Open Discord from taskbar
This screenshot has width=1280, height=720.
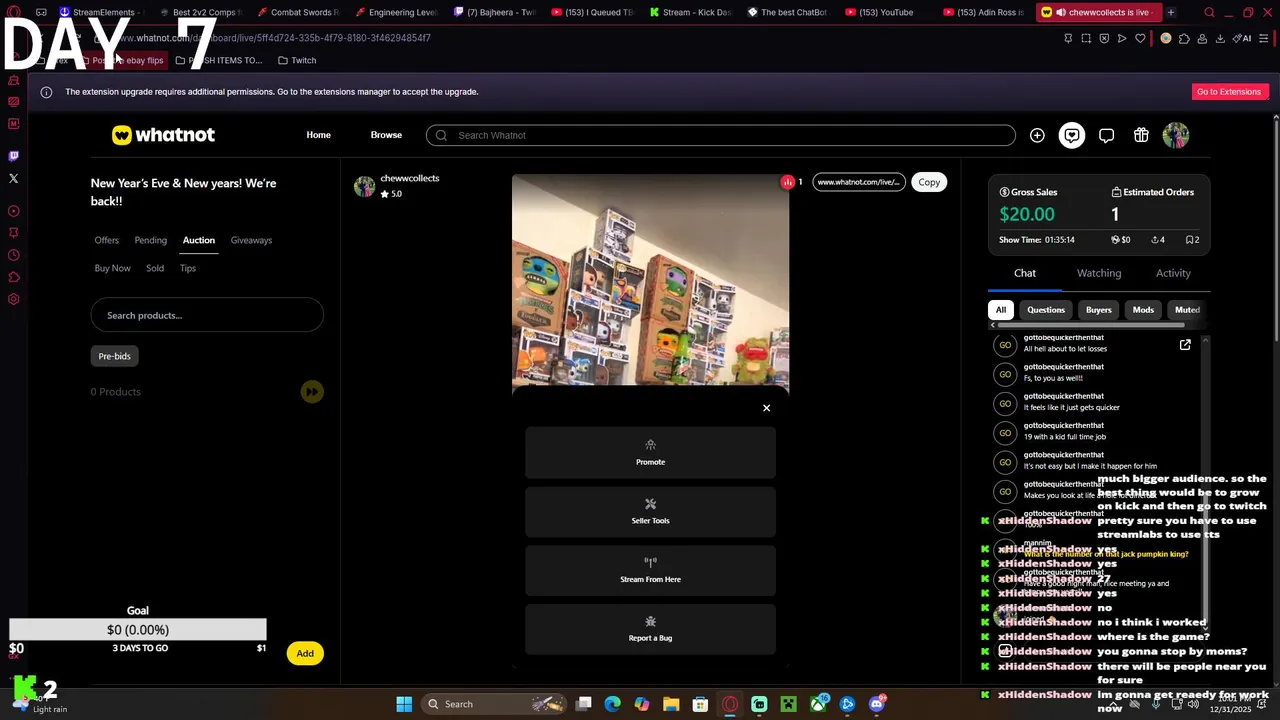pos(877,704)
